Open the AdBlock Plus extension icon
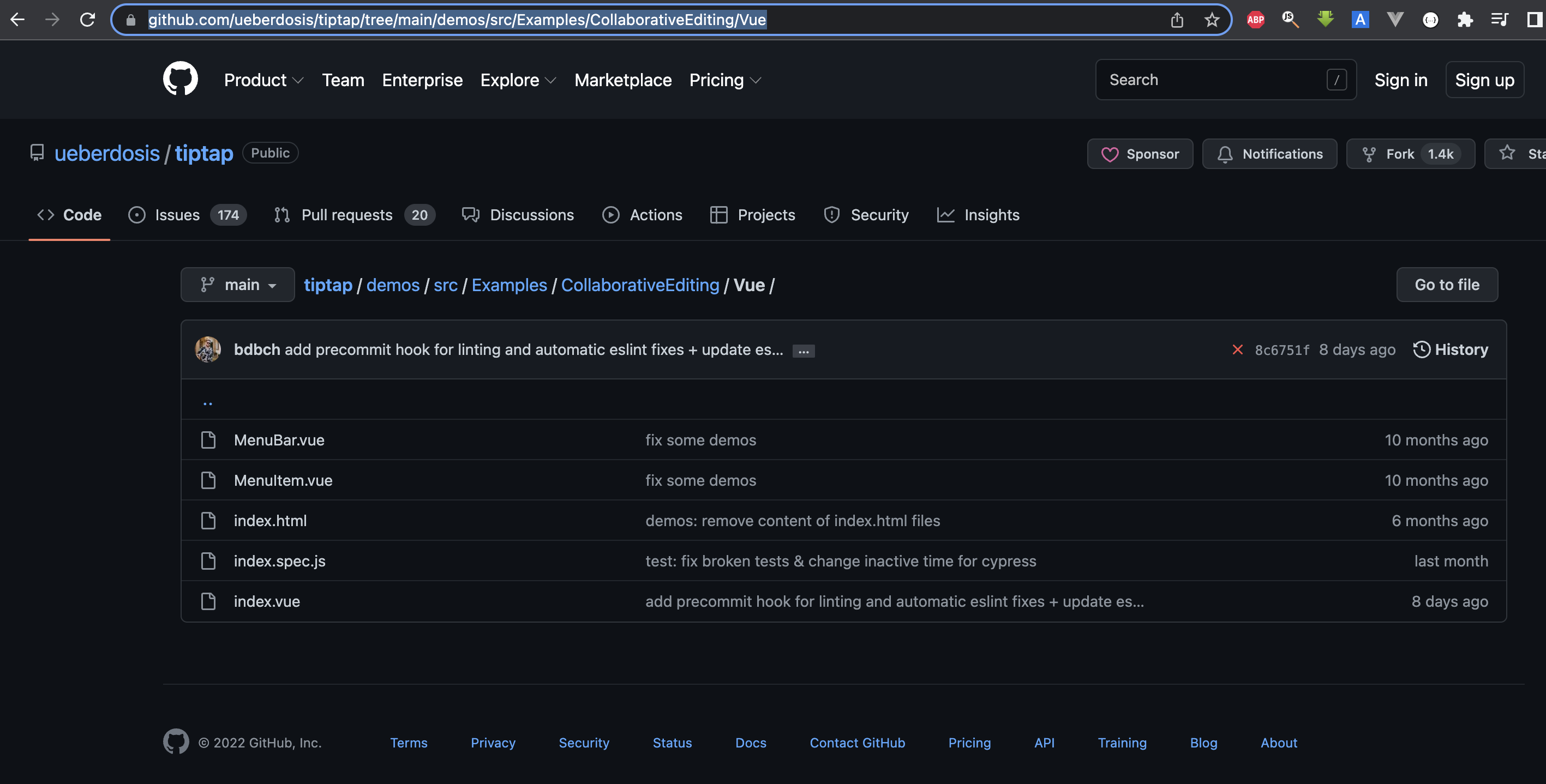 coord(1256,20)
